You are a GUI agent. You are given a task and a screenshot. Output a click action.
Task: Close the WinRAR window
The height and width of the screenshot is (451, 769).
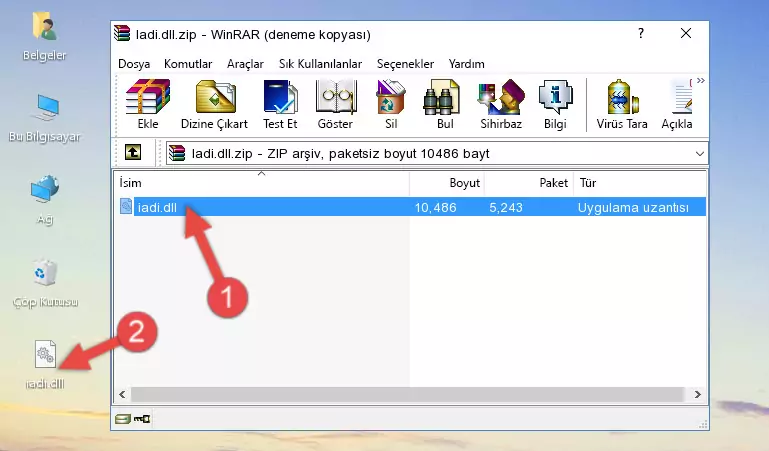click(x=686, y=33)
